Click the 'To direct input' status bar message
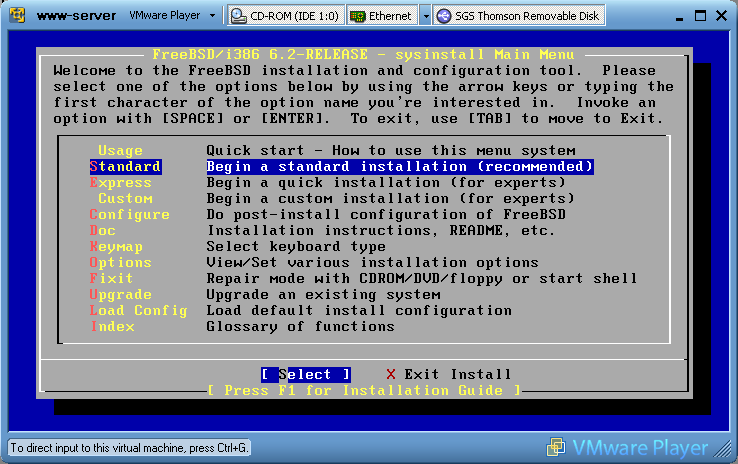The height and width of the screenshot is (464, 738). pyautogui.click(x=129, y=448)
